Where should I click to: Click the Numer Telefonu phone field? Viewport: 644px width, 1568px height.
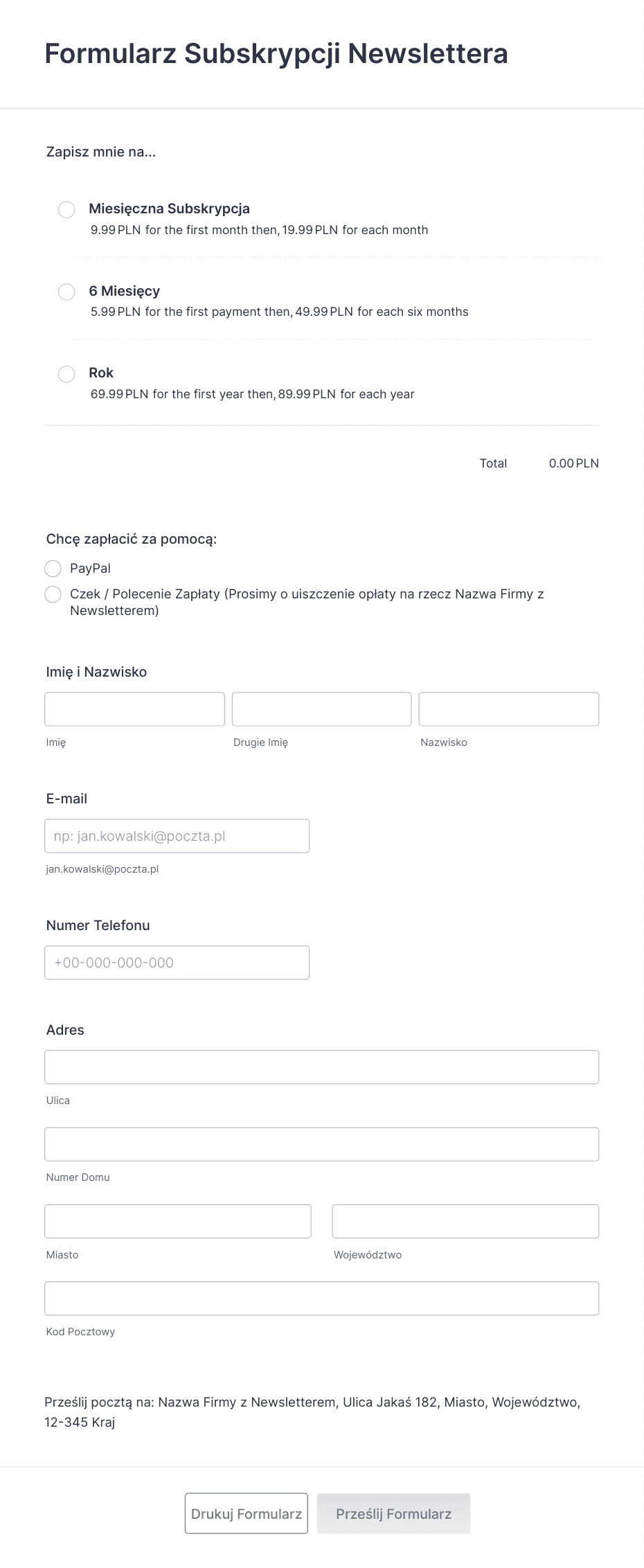[177, 962]
